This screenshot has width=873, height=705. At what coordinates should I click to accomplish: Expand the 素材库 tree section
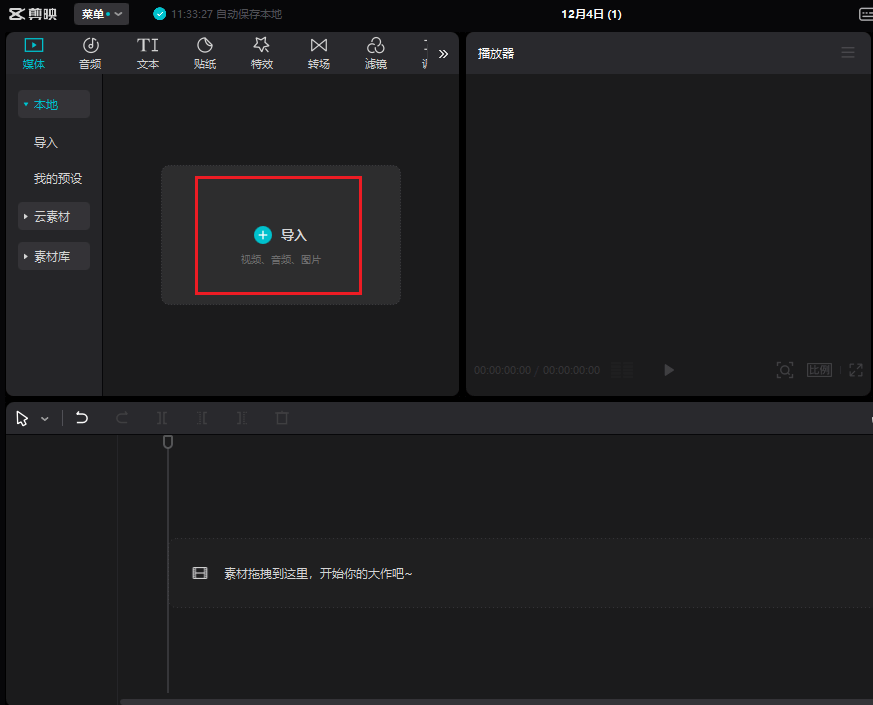[x=54, y=256]
